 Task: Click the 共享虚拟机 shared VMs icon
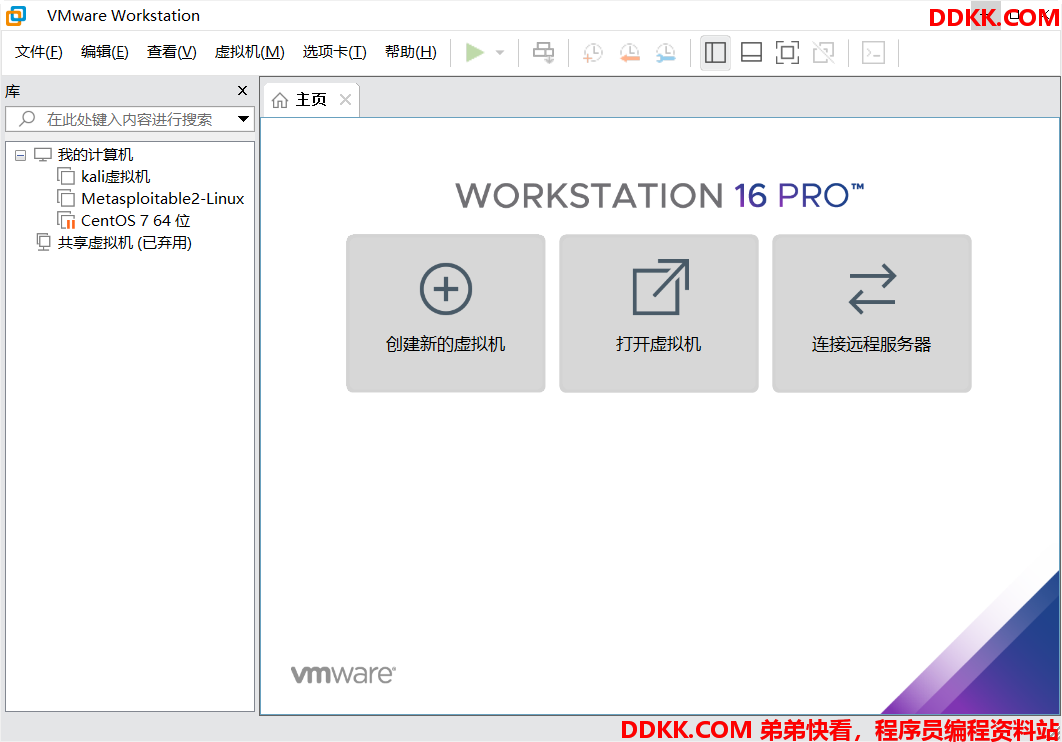click(x=43, y=242)
